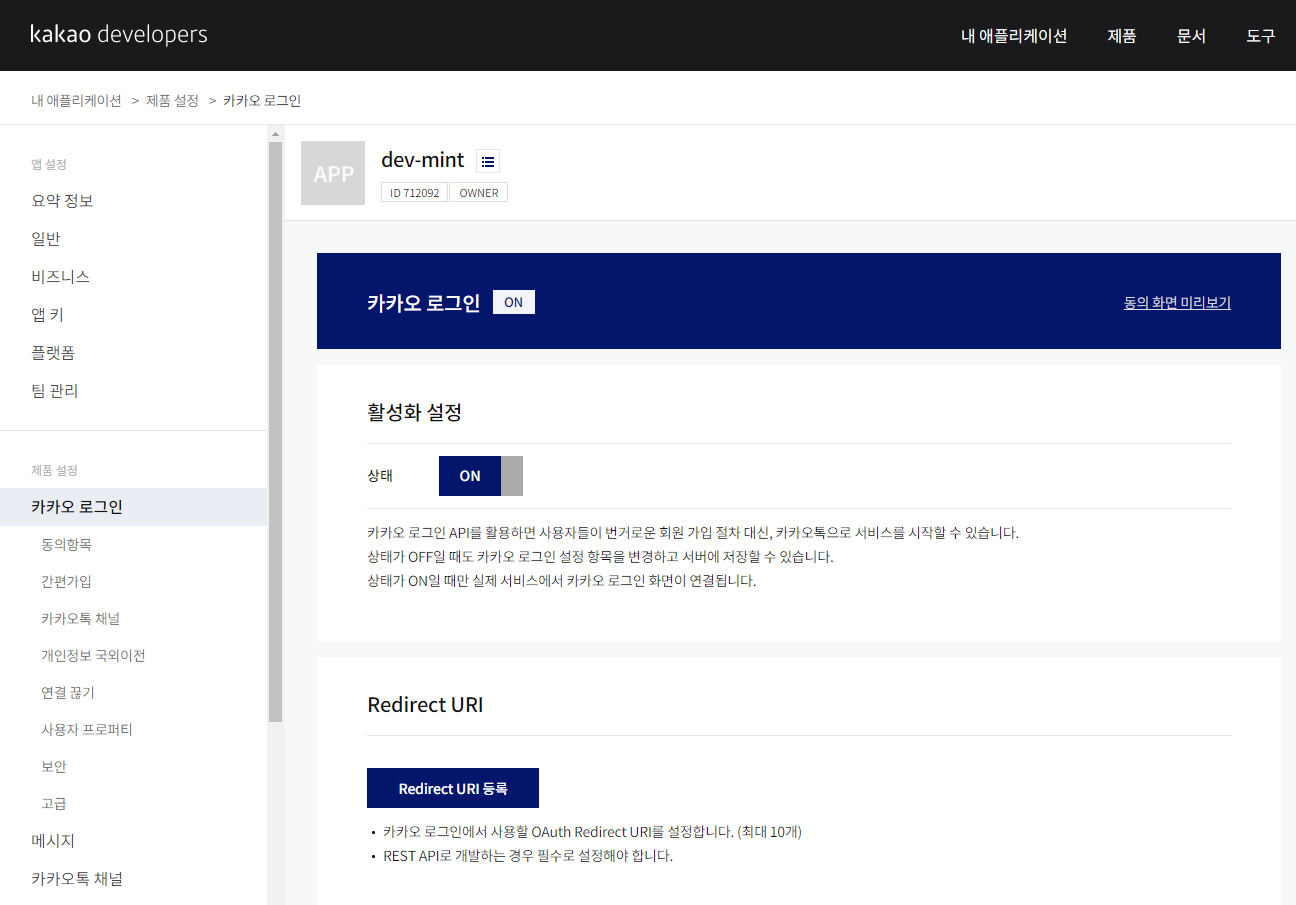The width and height of the screenshot is (1296, 905).
Task: Open 고급 submenu item
Action: click(x=54, y=803)
